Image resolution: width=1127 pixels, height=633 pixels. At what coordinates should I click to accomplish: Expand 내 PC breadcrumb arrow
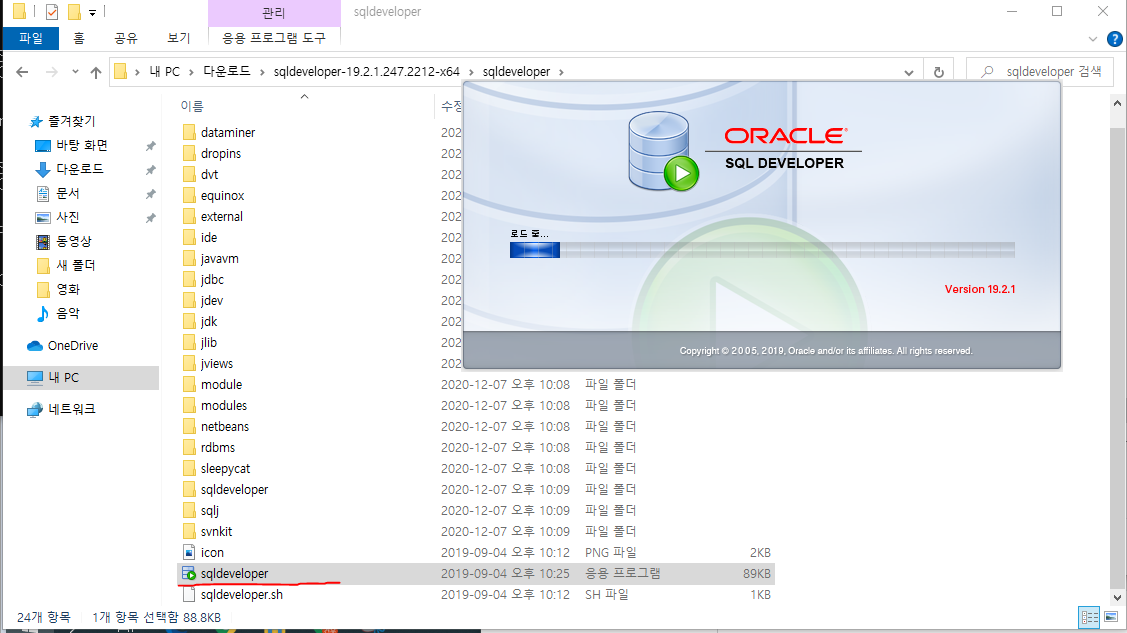pyautogui.click(x=191, y=72)
